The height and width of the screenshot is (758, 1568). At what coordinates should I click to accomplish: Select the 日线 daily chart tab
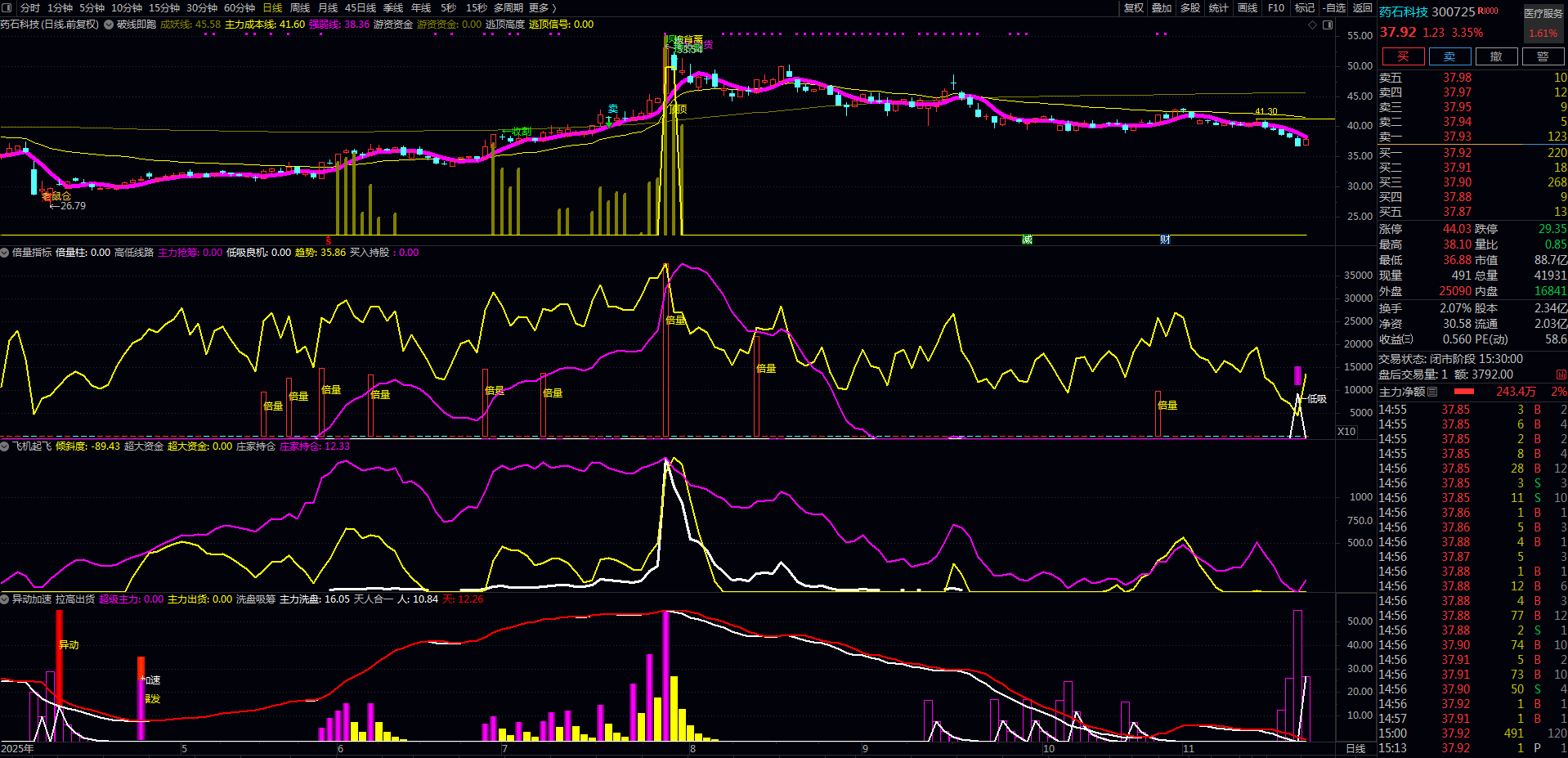coord(272,7)
